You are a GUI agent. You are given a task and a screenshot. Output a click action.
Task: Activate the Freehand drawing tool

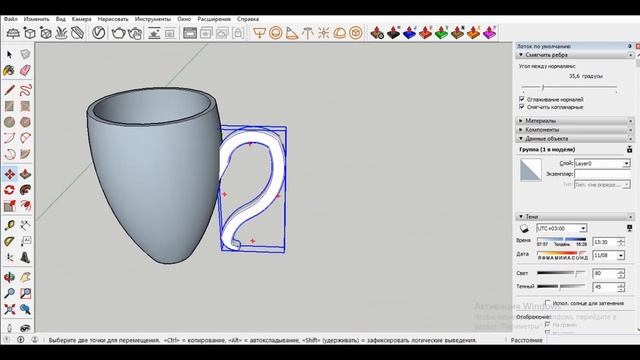pyautogui.click(x=25, y=90)
